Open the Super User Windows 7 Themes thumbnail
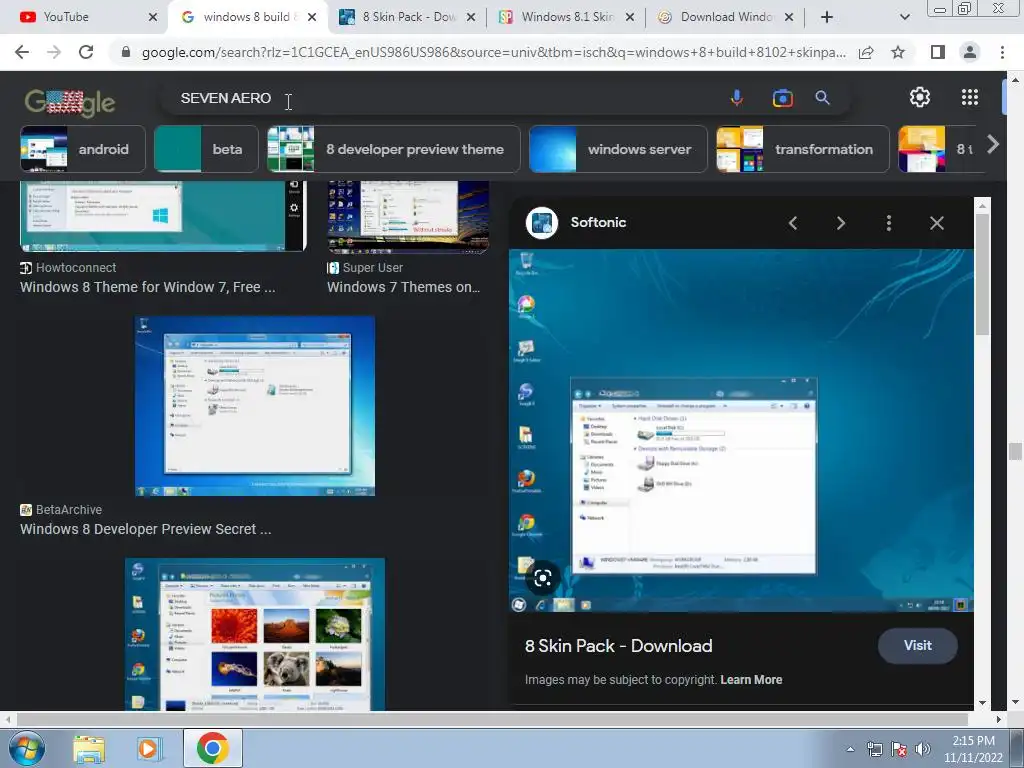This screenshot has height=768, width=1024. [408, 216]
